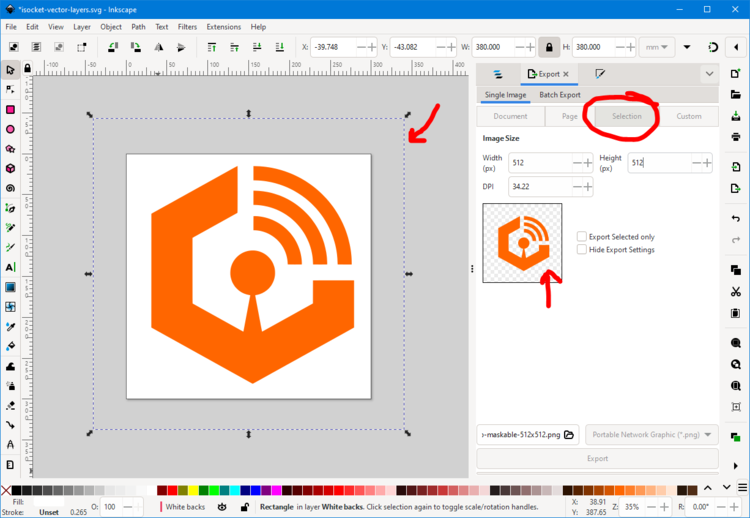Screen dimensions: 750x518
Task: Enable Hide Export Settings checkbox
Action: (x=582, y=249)
